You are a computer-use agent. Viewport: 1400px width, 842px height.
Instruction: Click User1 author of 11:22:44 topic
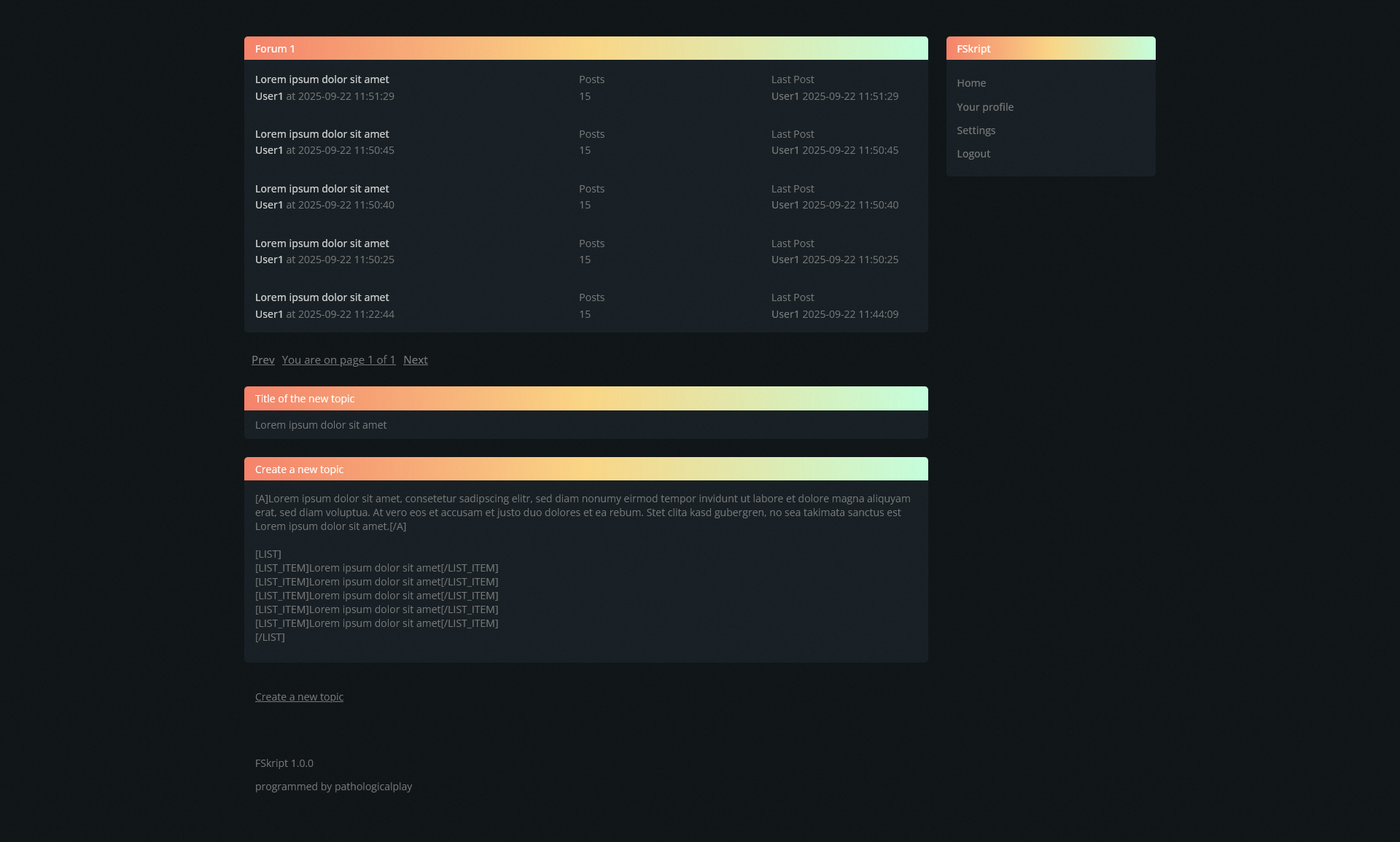coord(268,314)
